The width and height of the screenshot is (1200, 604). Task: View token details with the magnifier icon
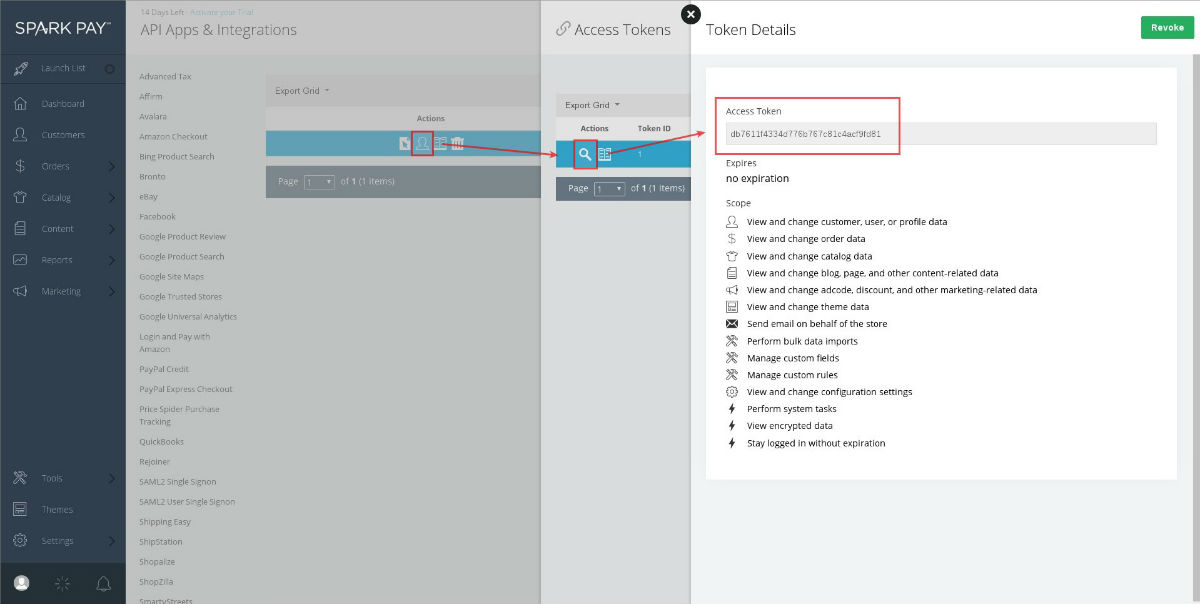coord(586,154)
